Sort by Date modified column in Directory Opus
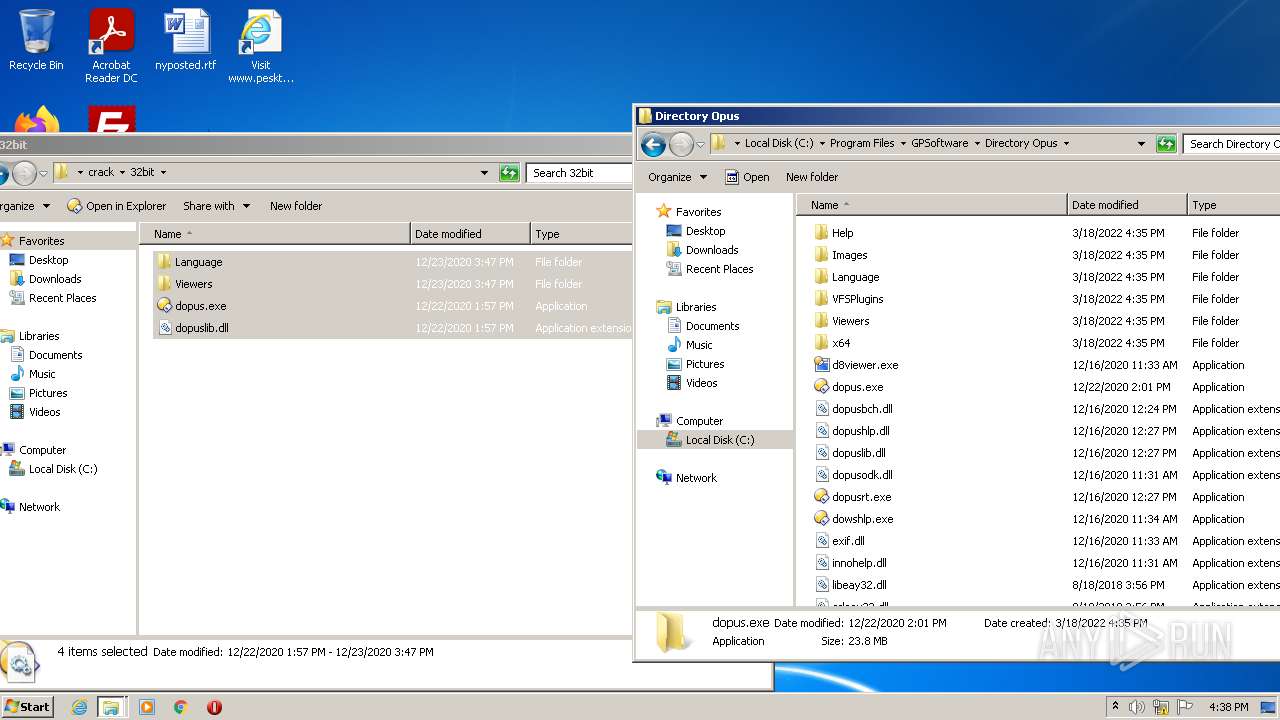 (x=1127, y=205)
